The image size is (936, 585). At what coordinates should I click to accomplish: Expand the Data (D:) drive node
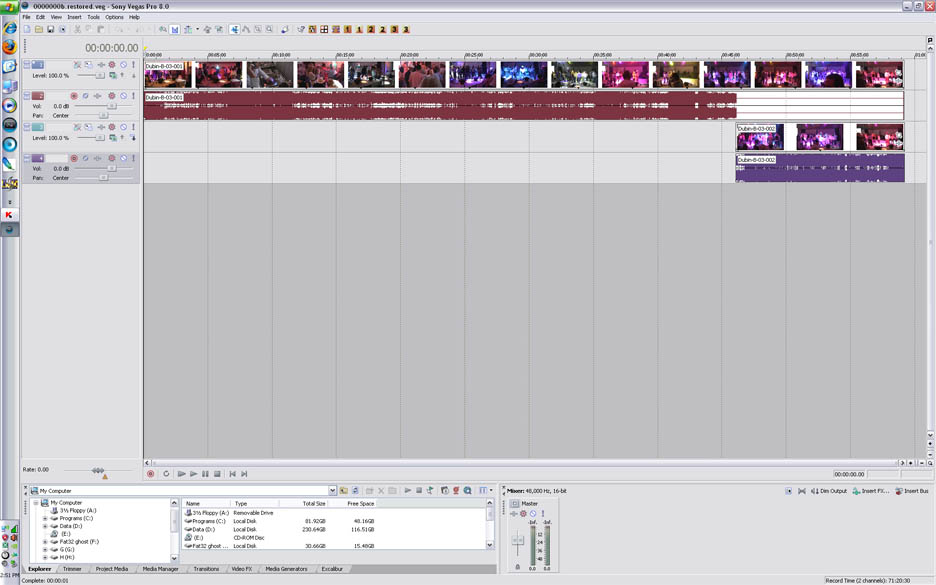point(45,526)
